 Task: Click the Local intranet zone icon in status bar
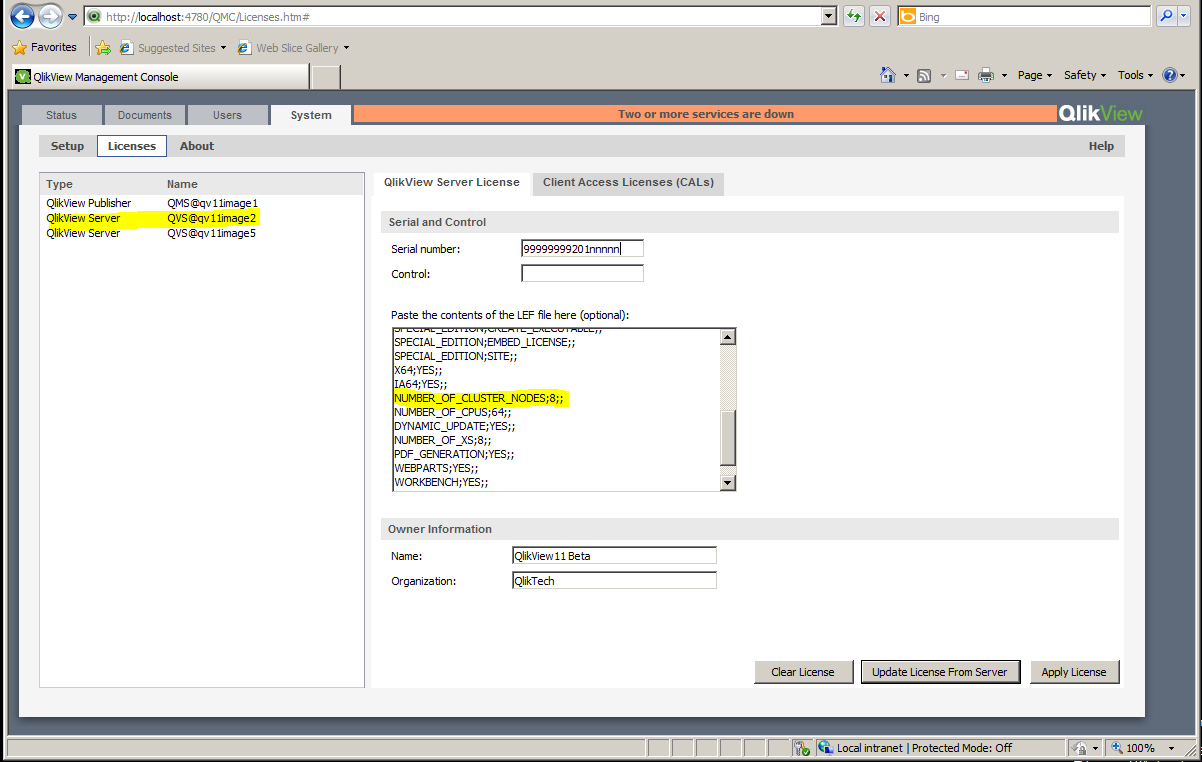(825, 748)
